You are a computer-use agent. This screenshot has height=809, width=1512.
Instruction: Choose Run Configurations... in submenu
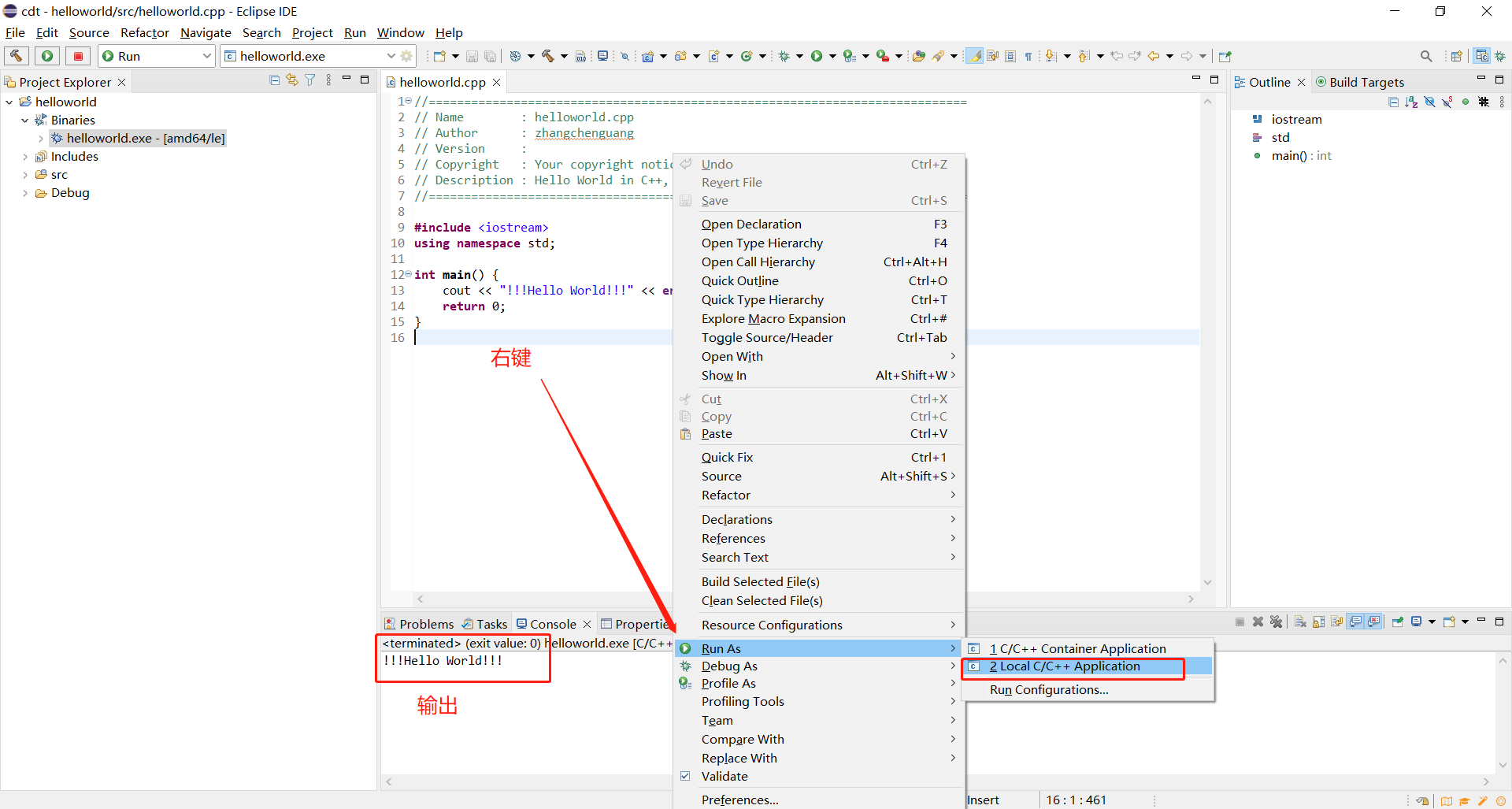tap(1049, 690)
